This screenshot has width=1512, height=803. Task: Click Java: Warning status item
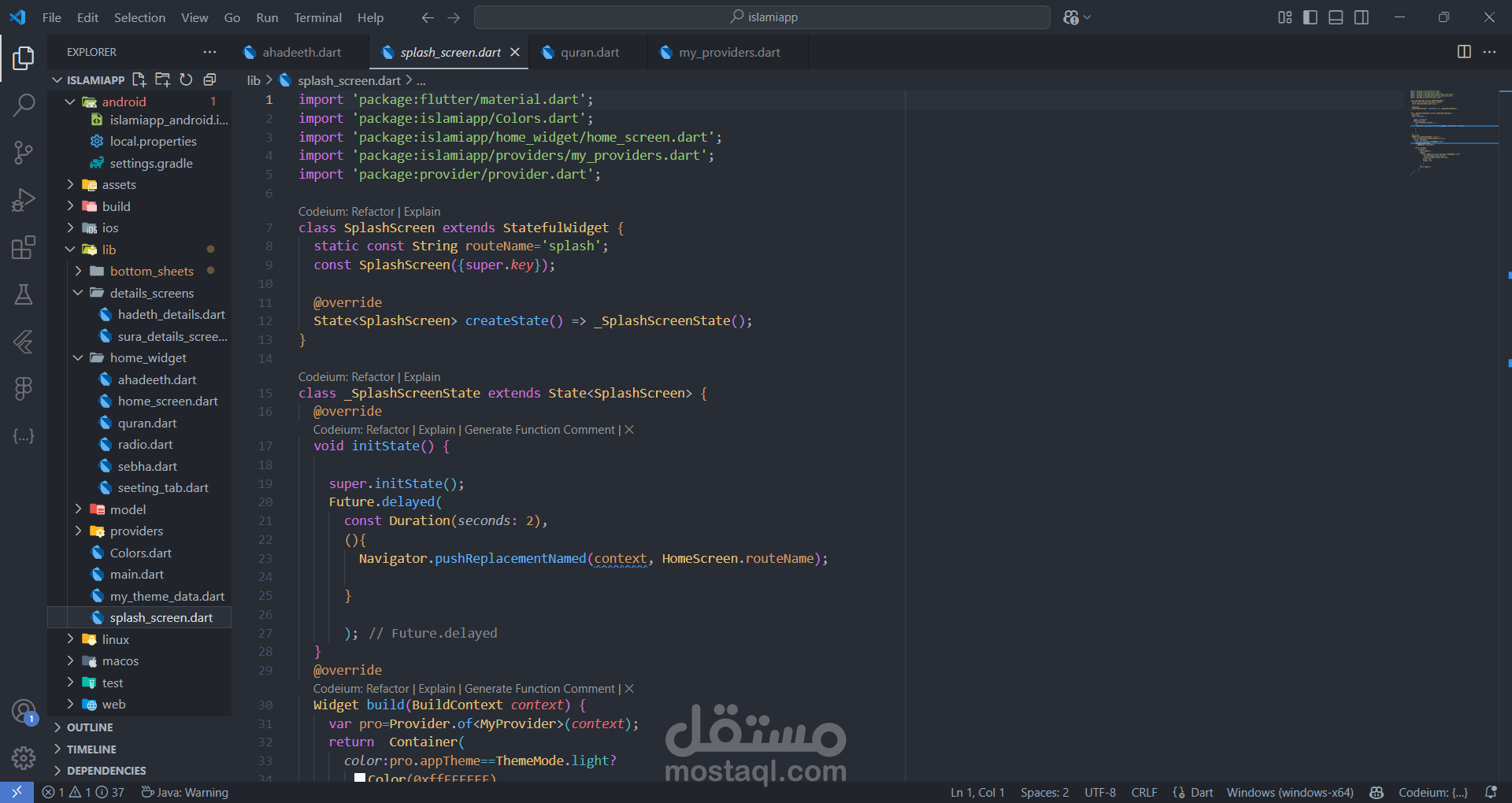184,792
